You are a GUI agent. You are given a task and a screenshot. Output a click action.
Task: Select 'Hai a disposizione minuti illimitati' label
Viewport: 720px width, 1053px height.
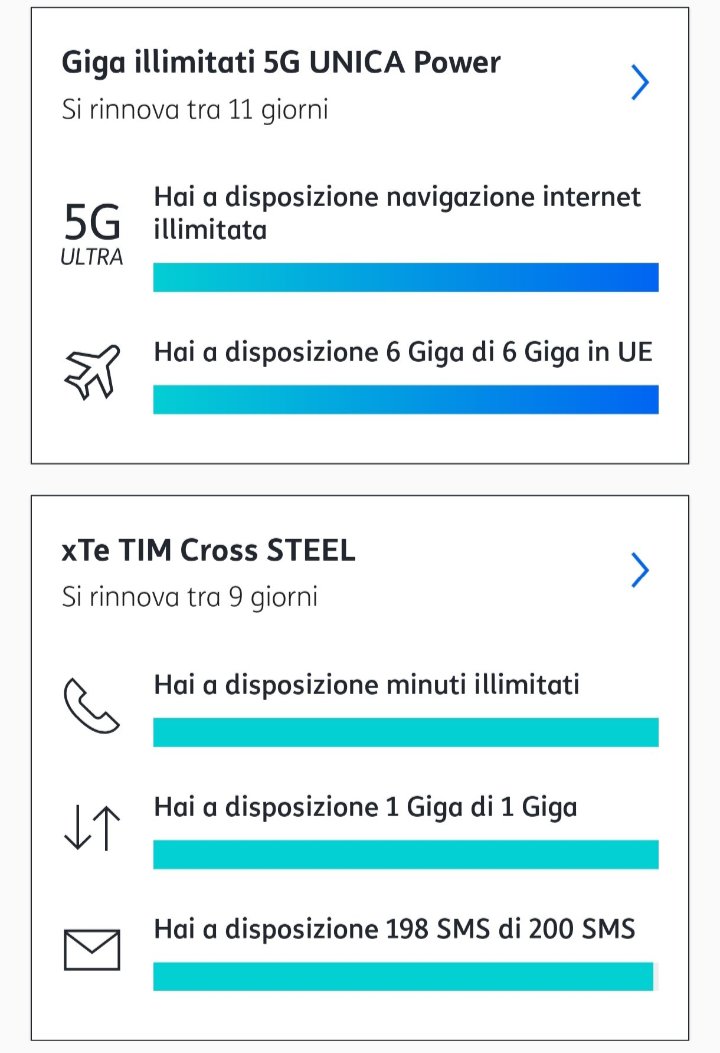[x=366, y=685]
